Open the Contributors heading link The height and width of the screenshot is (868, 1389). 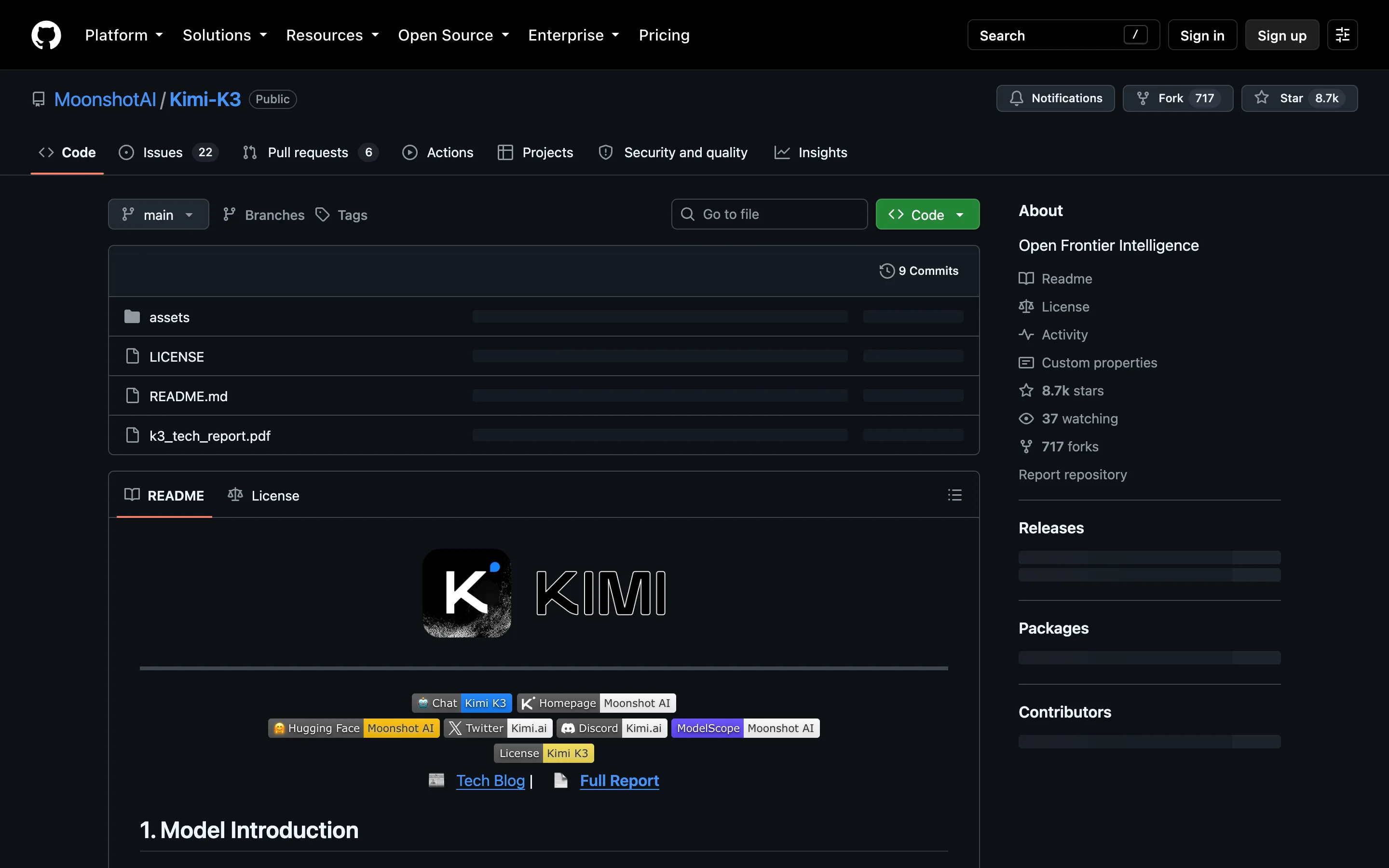1065,712
